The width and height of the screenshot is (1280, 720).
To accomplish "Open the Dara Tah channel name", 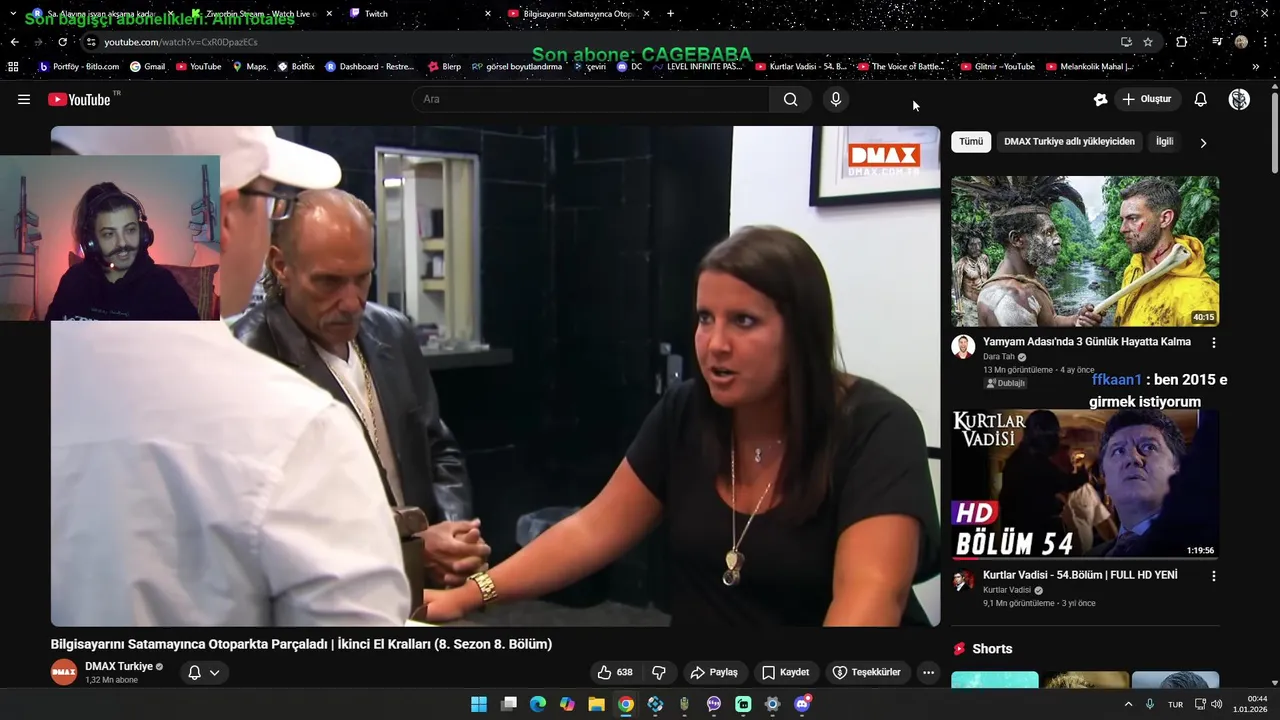I will pos(999,357).
